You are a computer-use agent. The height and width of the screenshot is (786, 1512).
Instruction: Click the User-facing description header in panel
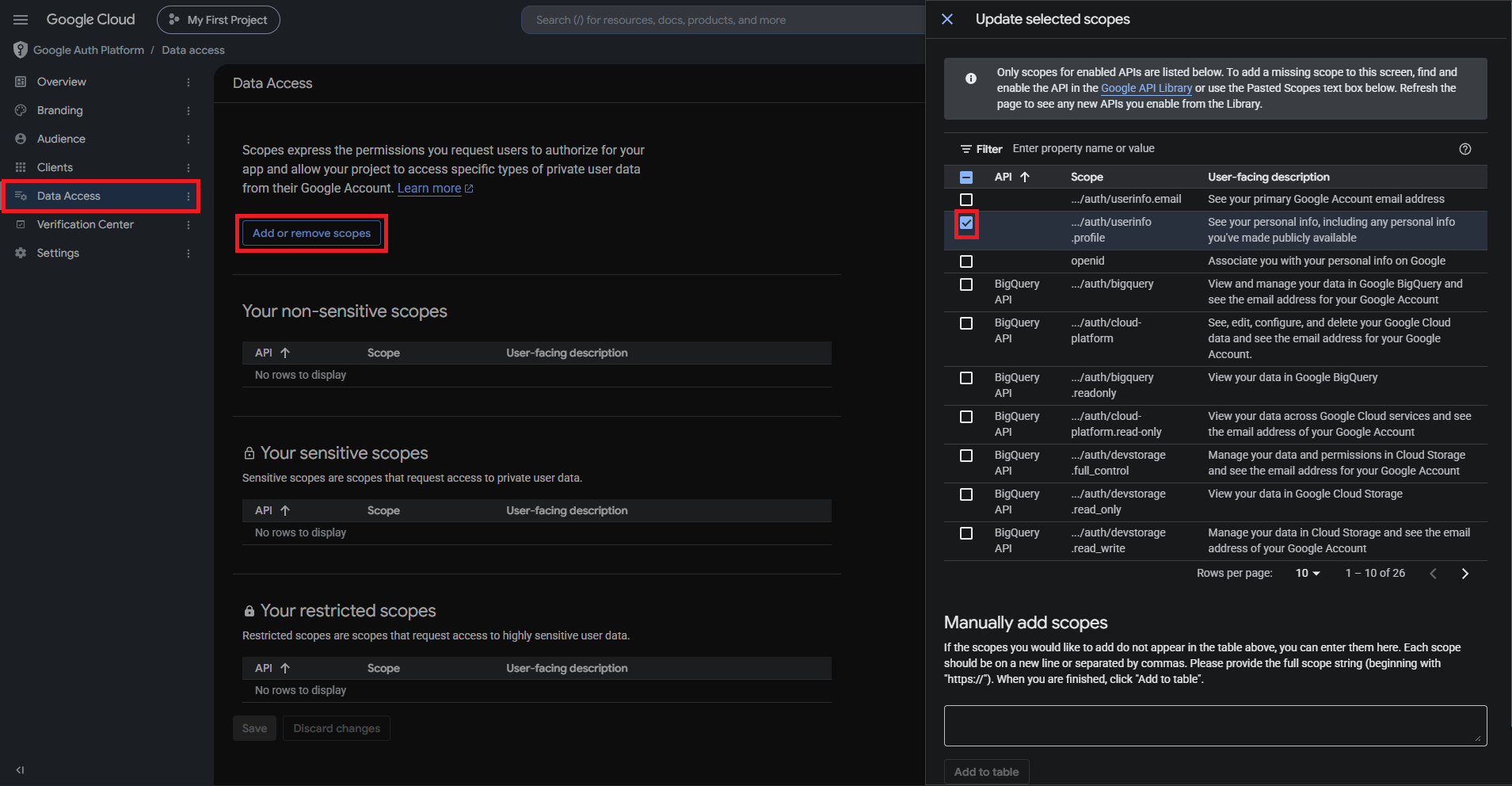click(1269, 177)
